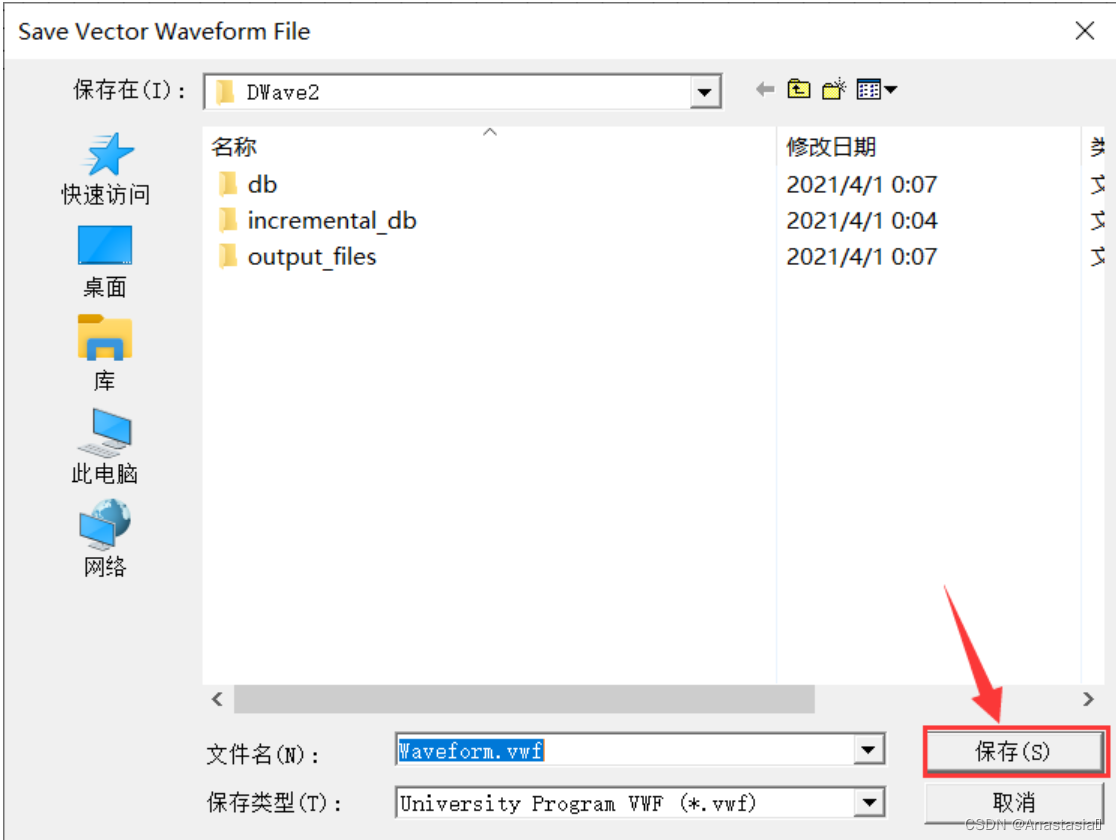Click the Cancel (取消) button

pos(1014,803)
